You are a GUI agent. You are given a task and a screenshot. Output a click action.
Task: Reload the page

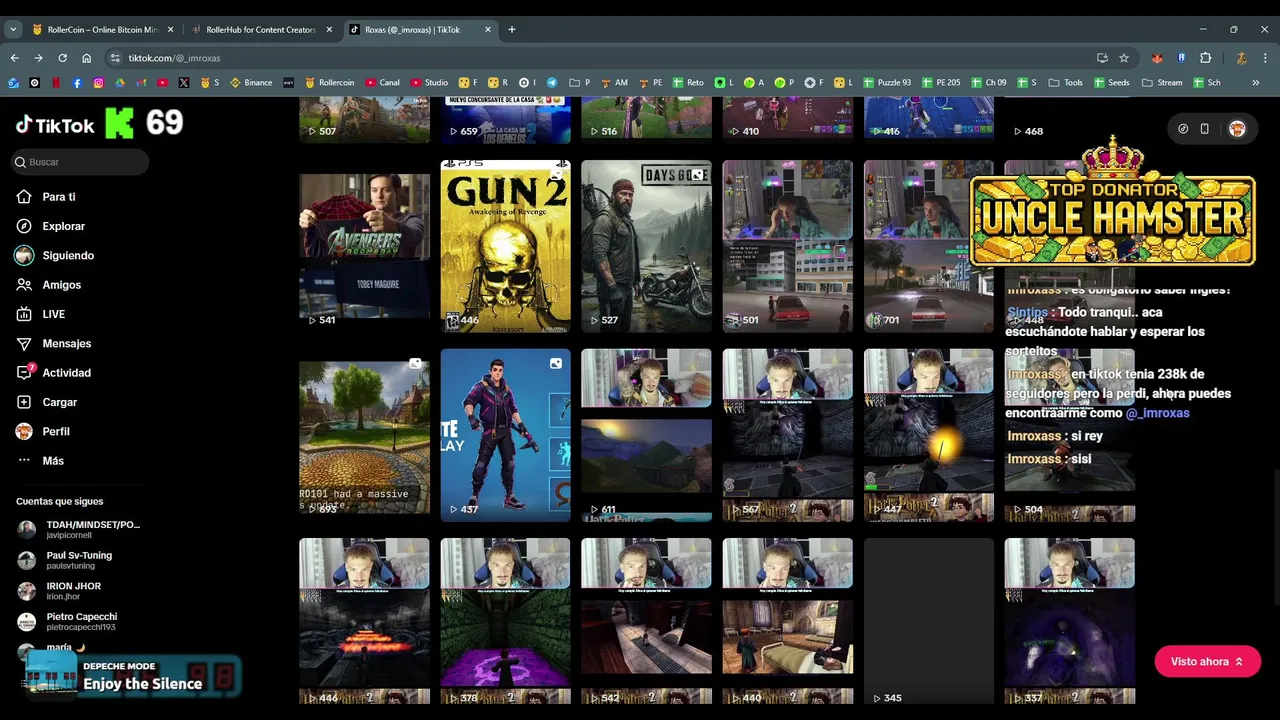(x=62, y=58)
